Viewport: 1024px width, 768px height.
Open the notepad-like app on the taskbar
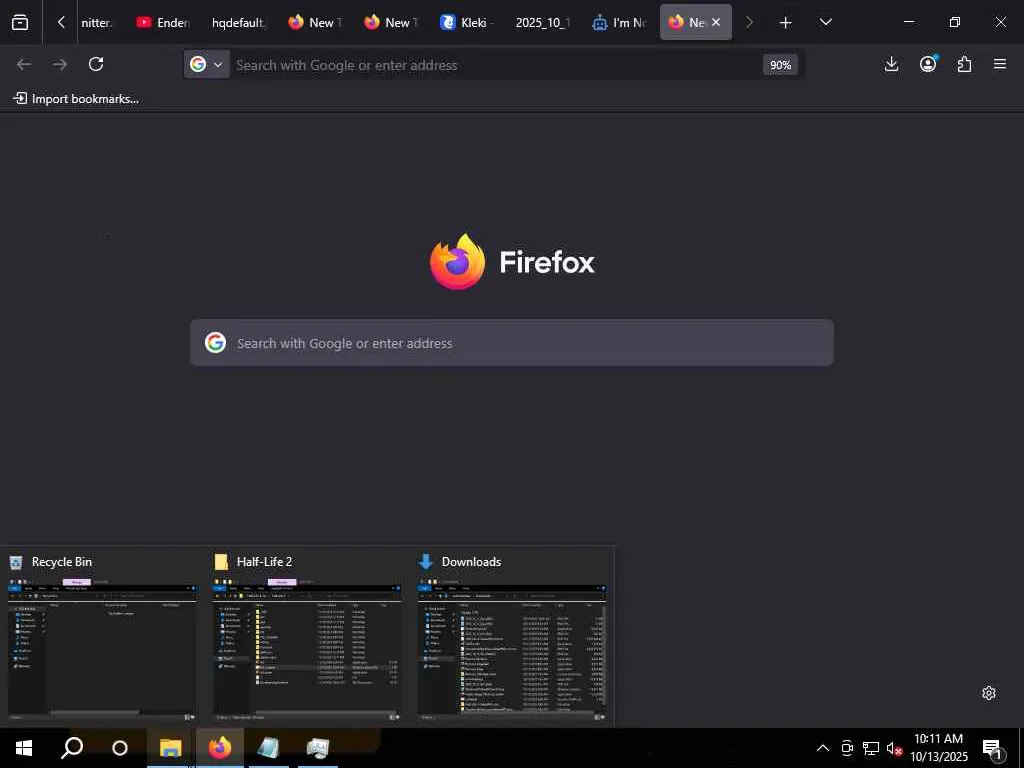[x=268, y=748]
